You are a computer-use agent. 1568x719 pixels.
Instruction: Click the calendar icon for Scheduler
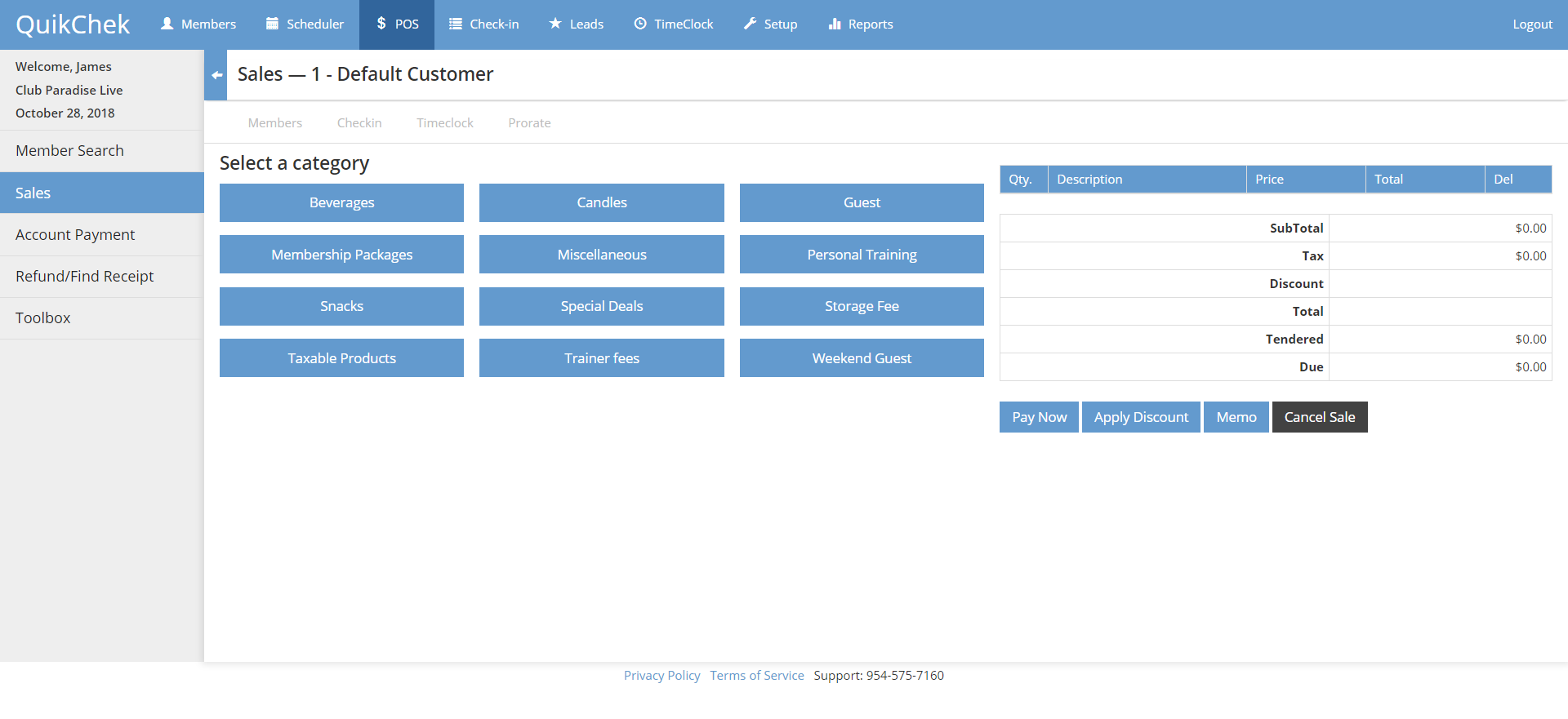[272, 24]
